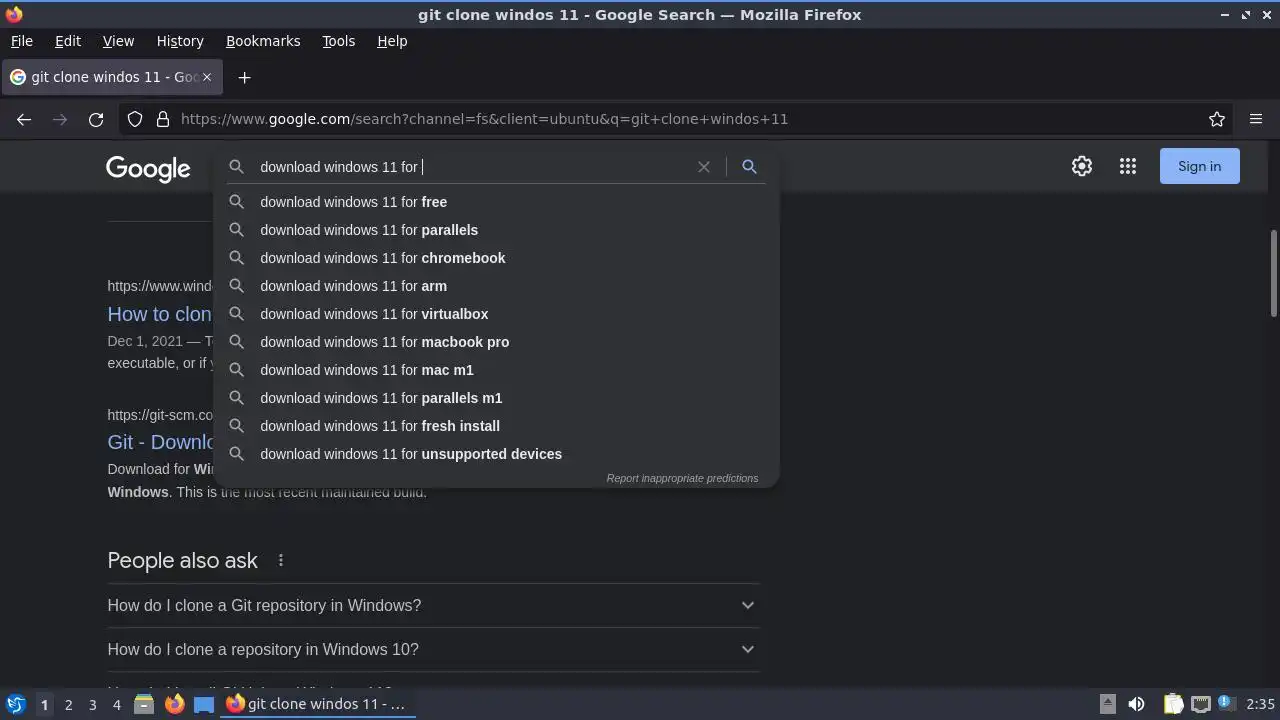
Task: Go to Google homepage via logo
Action: coord(148,168)
